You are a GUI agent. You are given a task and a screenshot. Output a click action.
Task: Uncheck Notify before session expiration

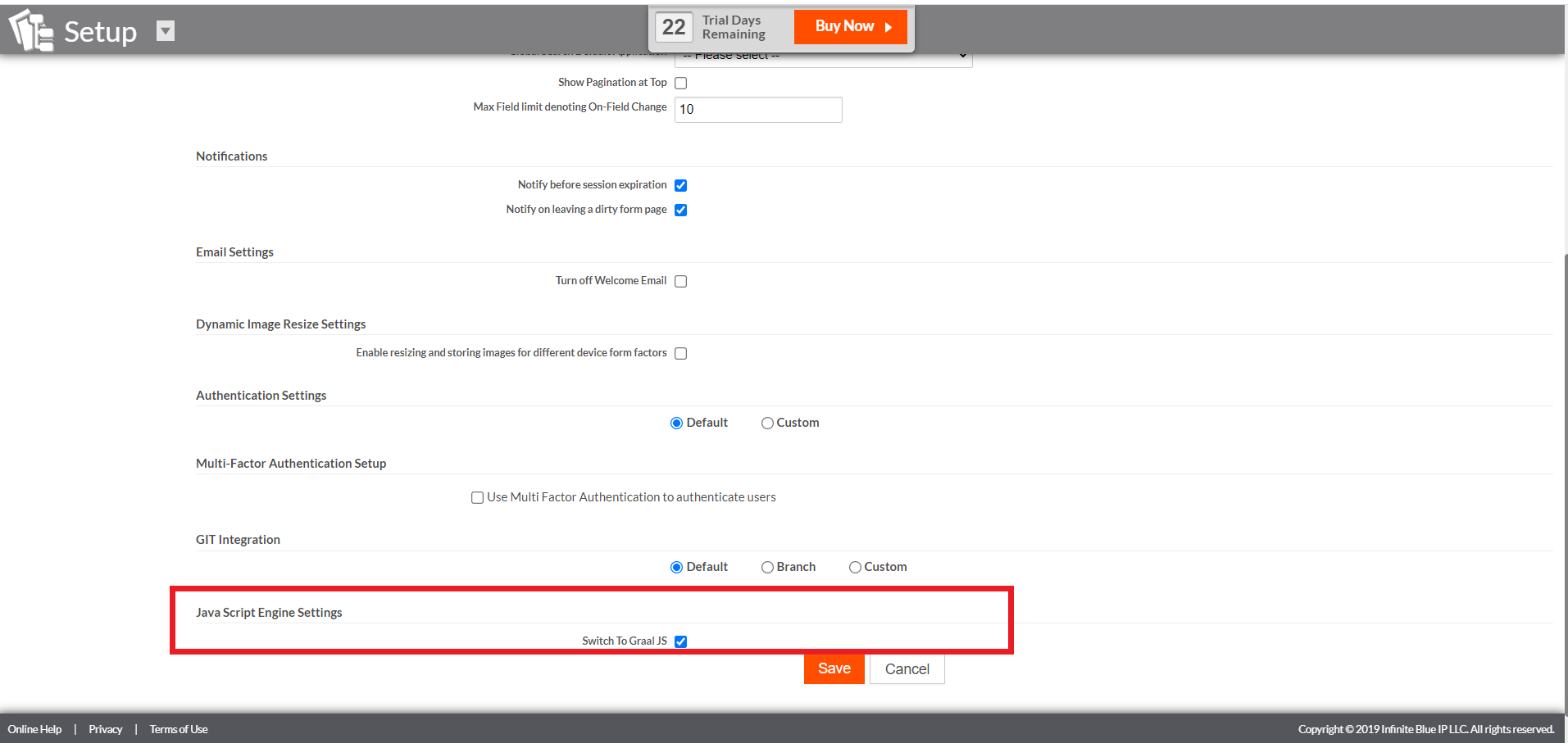pos(680,185)
